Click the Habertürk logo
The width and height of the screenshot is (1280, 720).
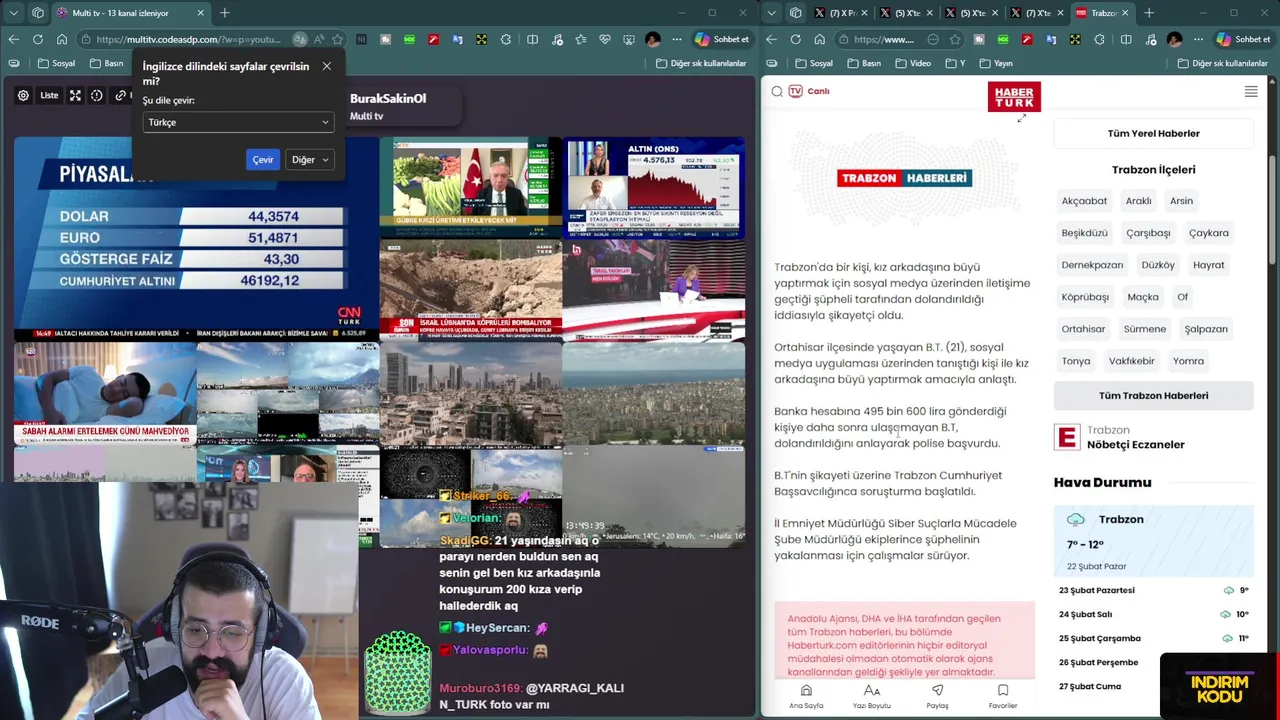1014,96
